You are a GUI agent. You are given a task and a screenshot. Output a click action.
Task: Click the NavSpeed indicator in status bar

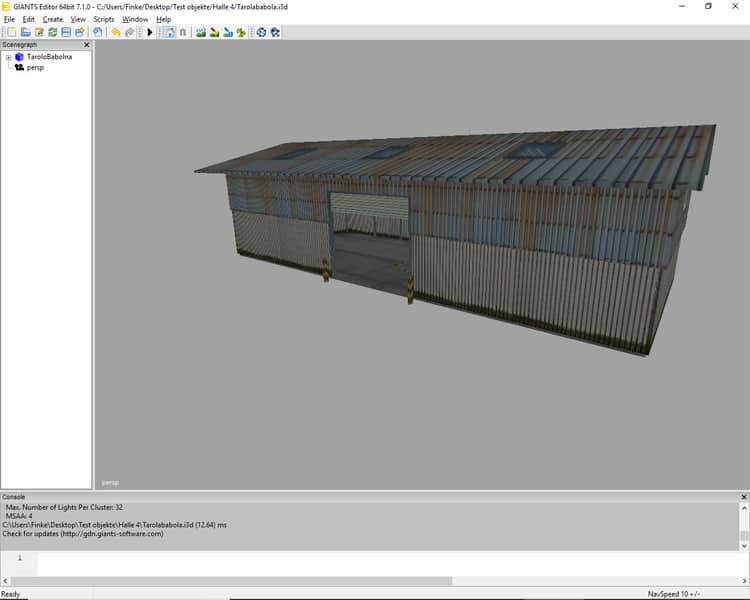pos(675,594)
